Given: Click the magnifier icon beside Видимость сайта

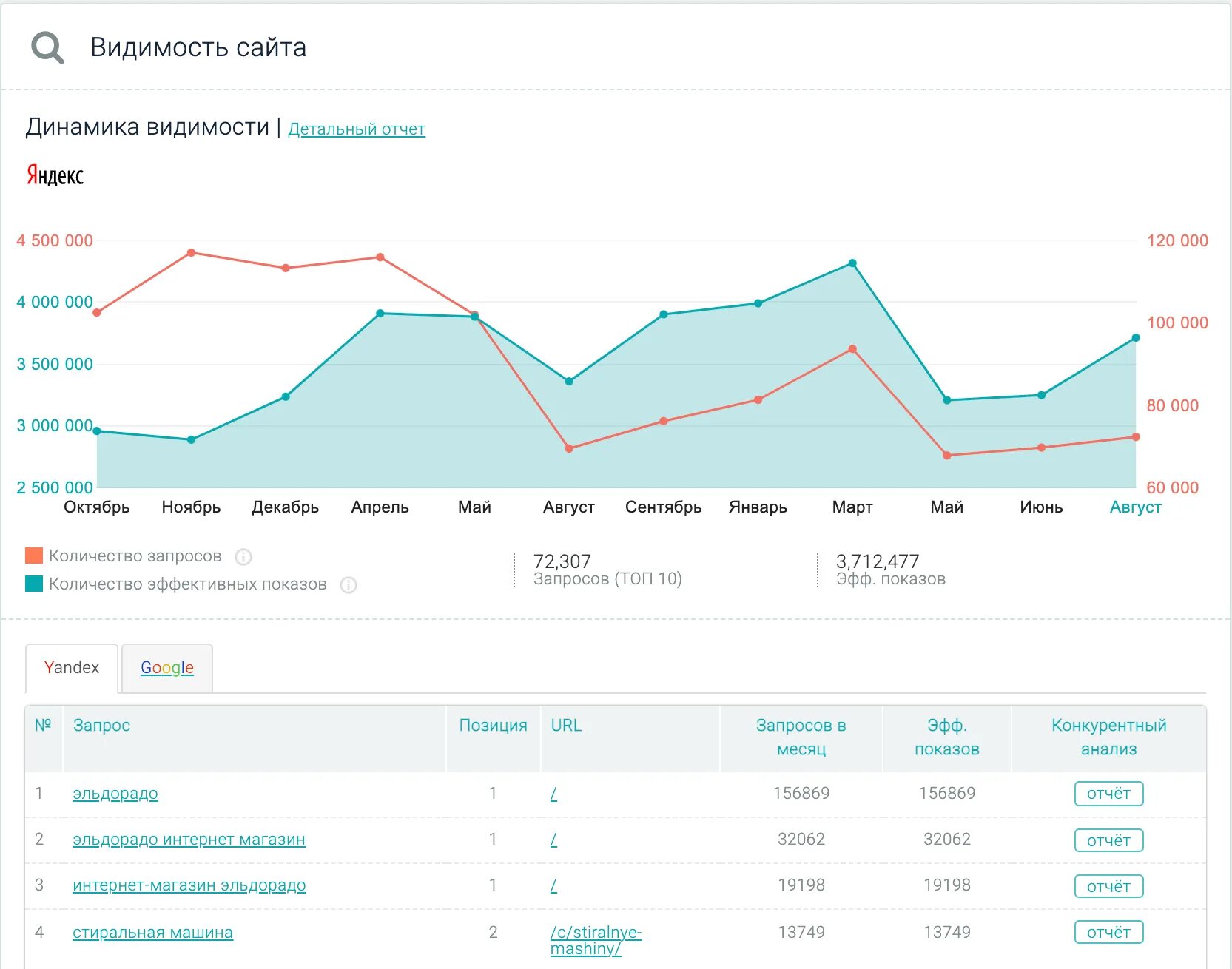Looking at the screenshot, I should point(47,48).
